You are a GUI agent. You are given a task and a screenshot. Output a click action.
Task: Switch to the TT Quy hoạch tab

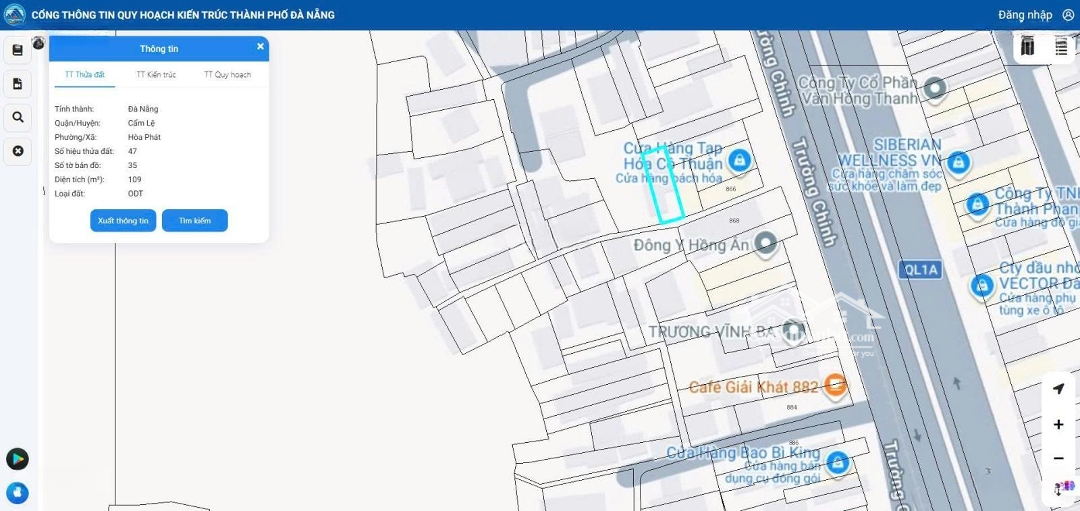tap(227, 75)
